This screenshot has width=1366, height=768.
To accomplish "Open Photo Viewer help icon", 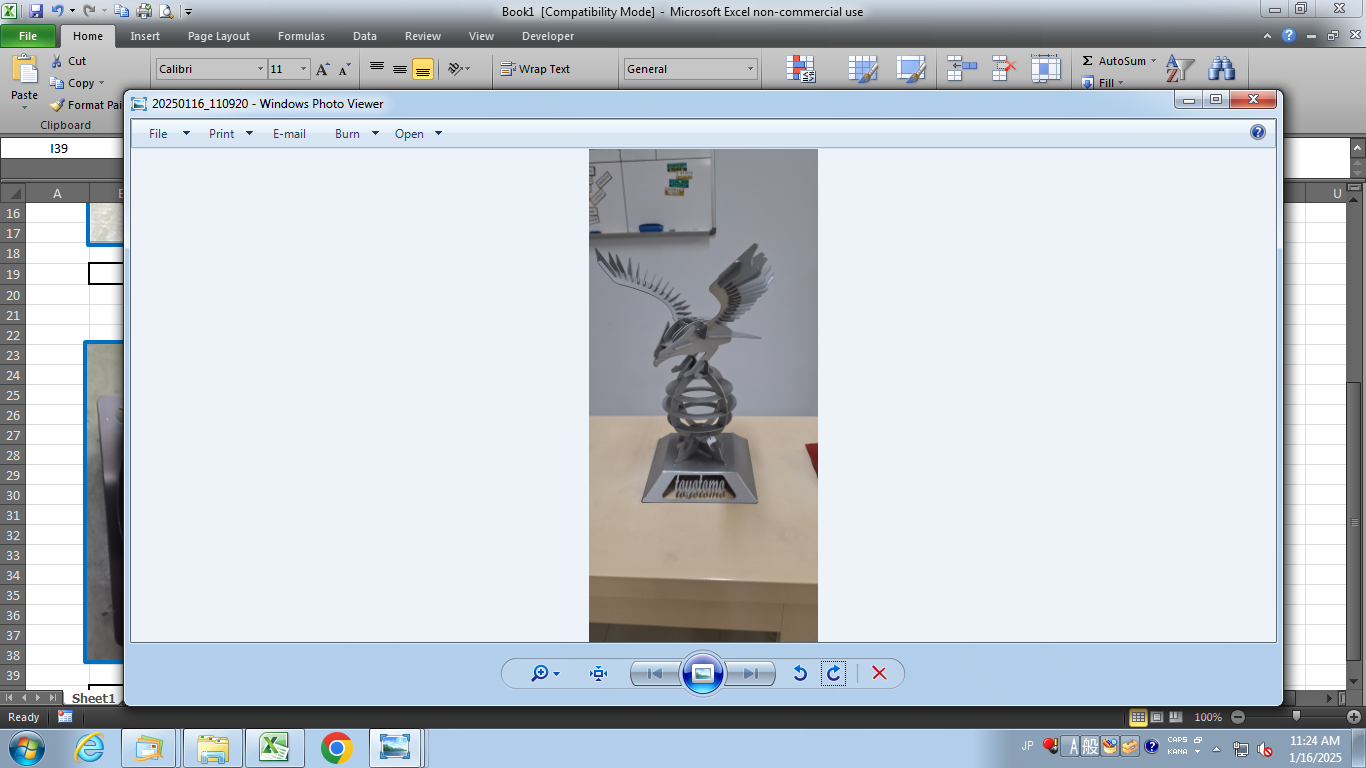I will pos(1258,132).
